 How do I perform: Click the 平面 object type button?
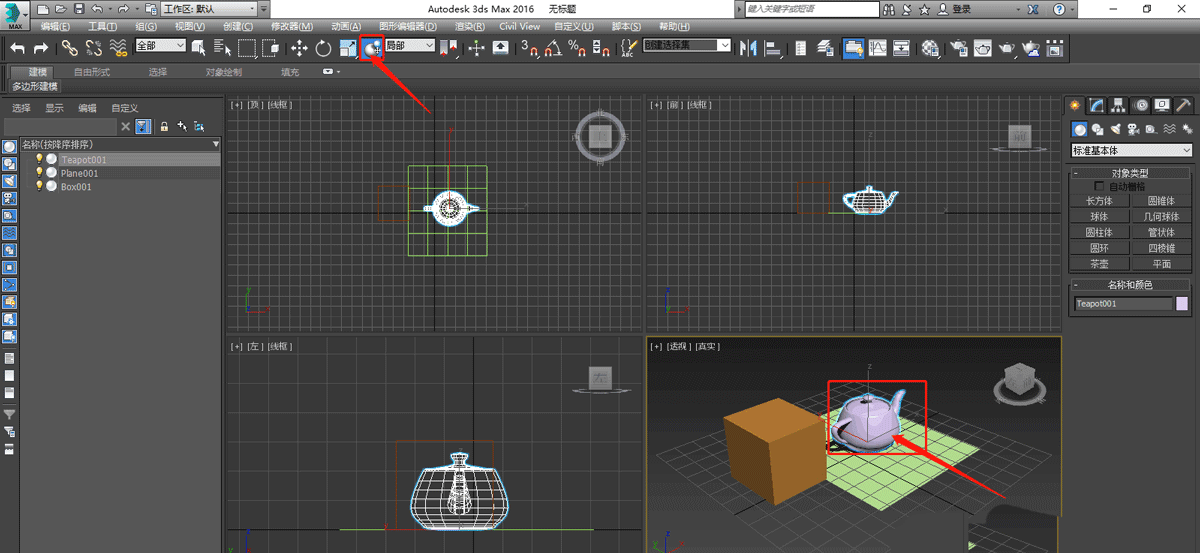[1161, 264]
